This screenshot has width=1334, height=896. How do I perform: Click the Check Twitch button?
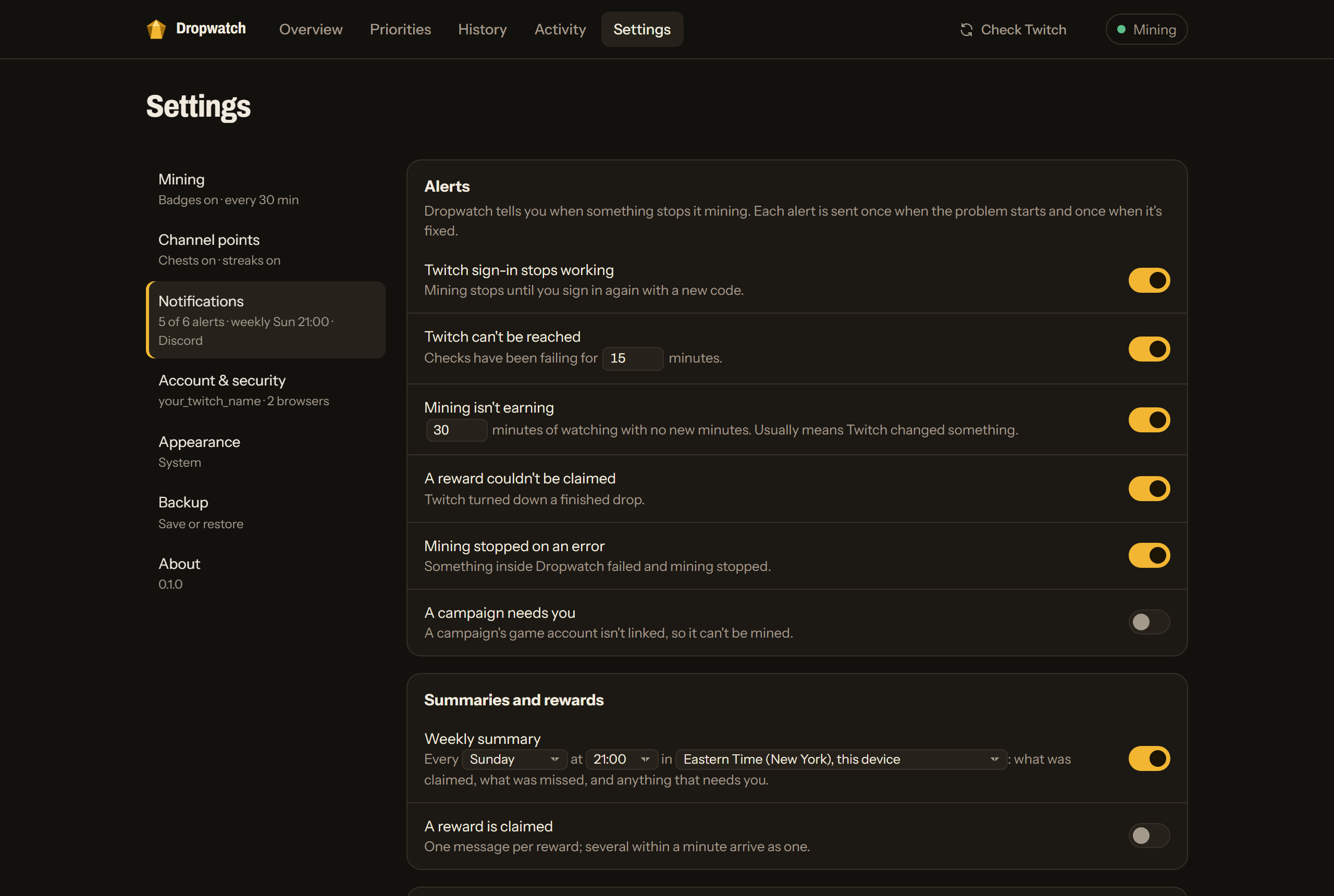click(1014, 30)
